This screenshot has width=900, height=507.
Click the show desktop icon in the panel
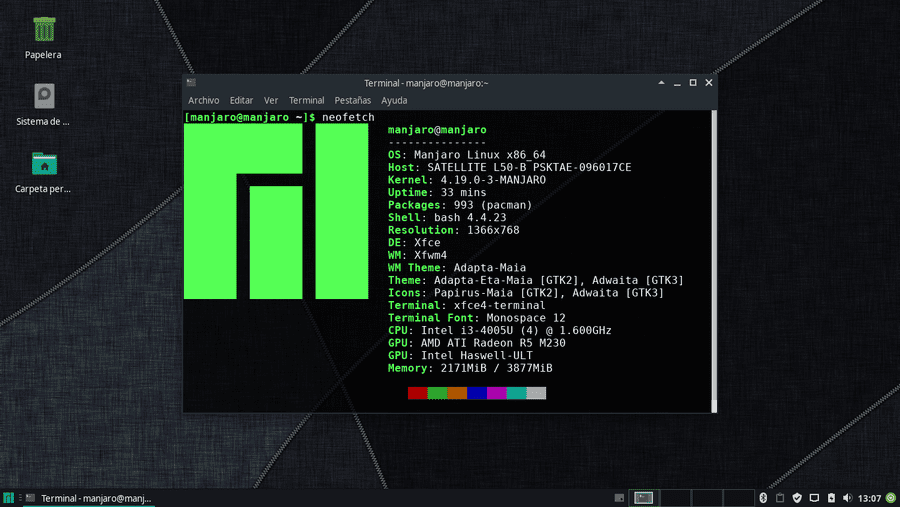tap(619, 498)
